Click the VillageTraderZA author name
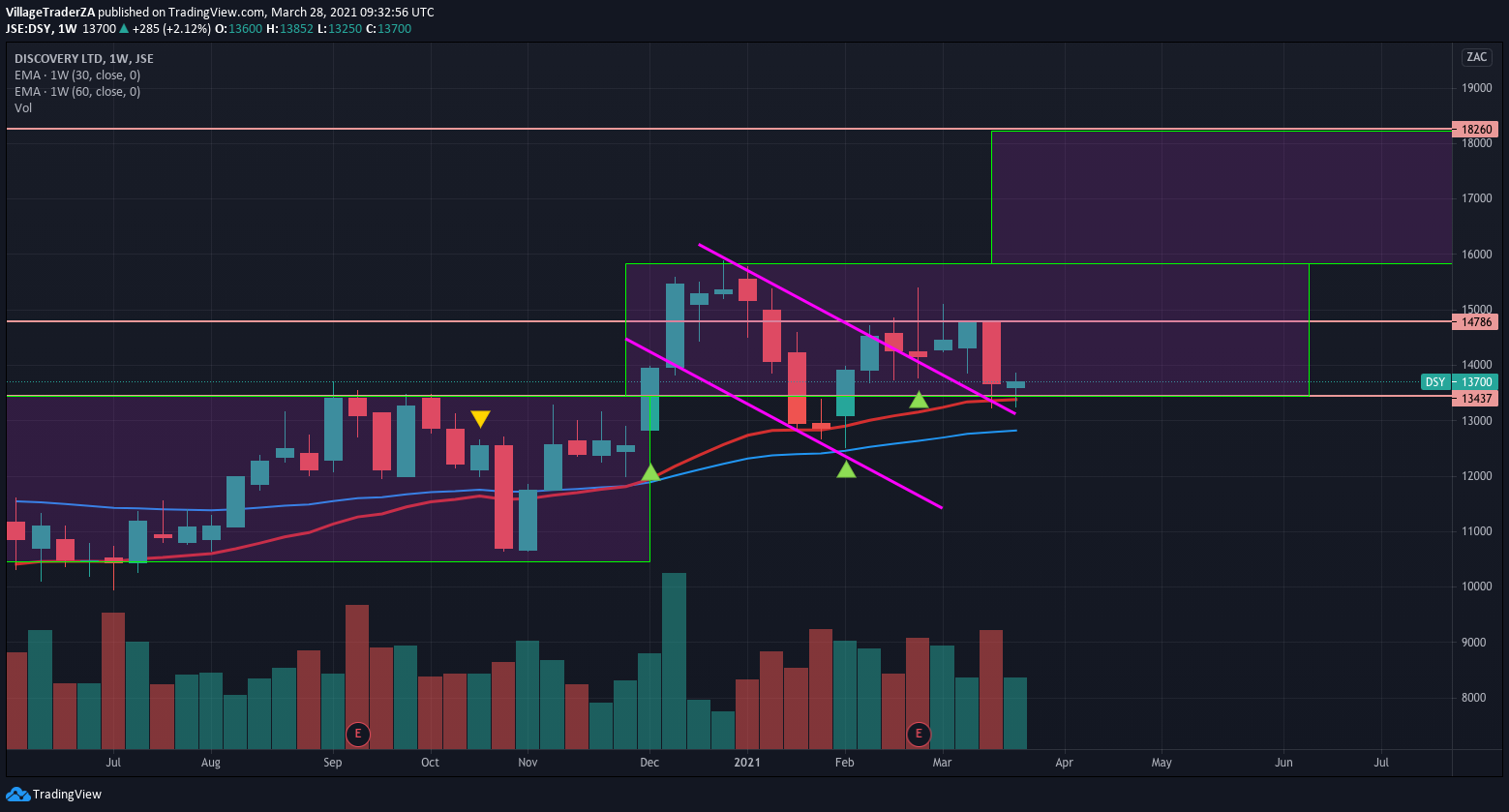Screen dimensions: 1509x812 (x=50, y=12)
